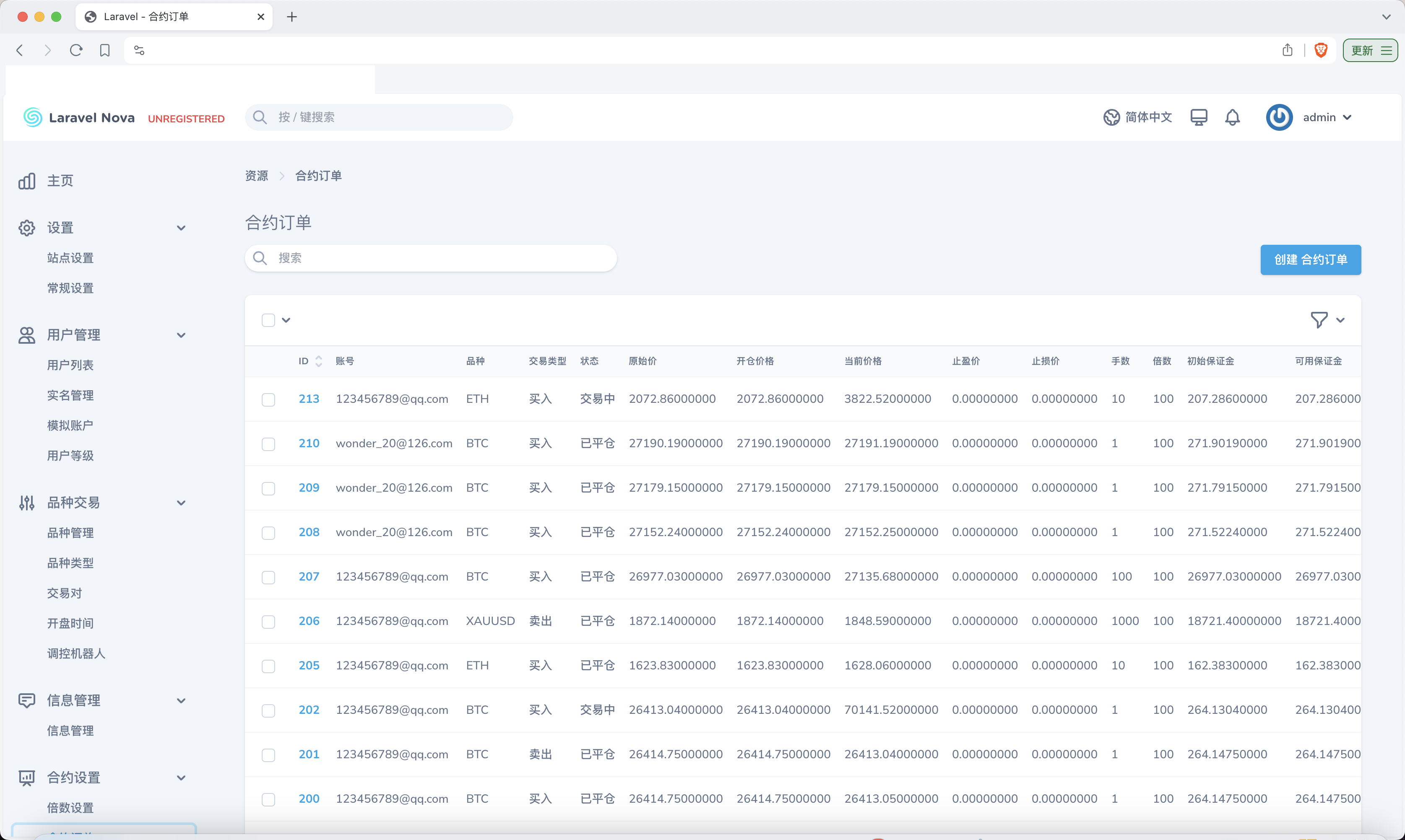
Task: Go to 实名管理 page
Action: (x=70, y=395)
